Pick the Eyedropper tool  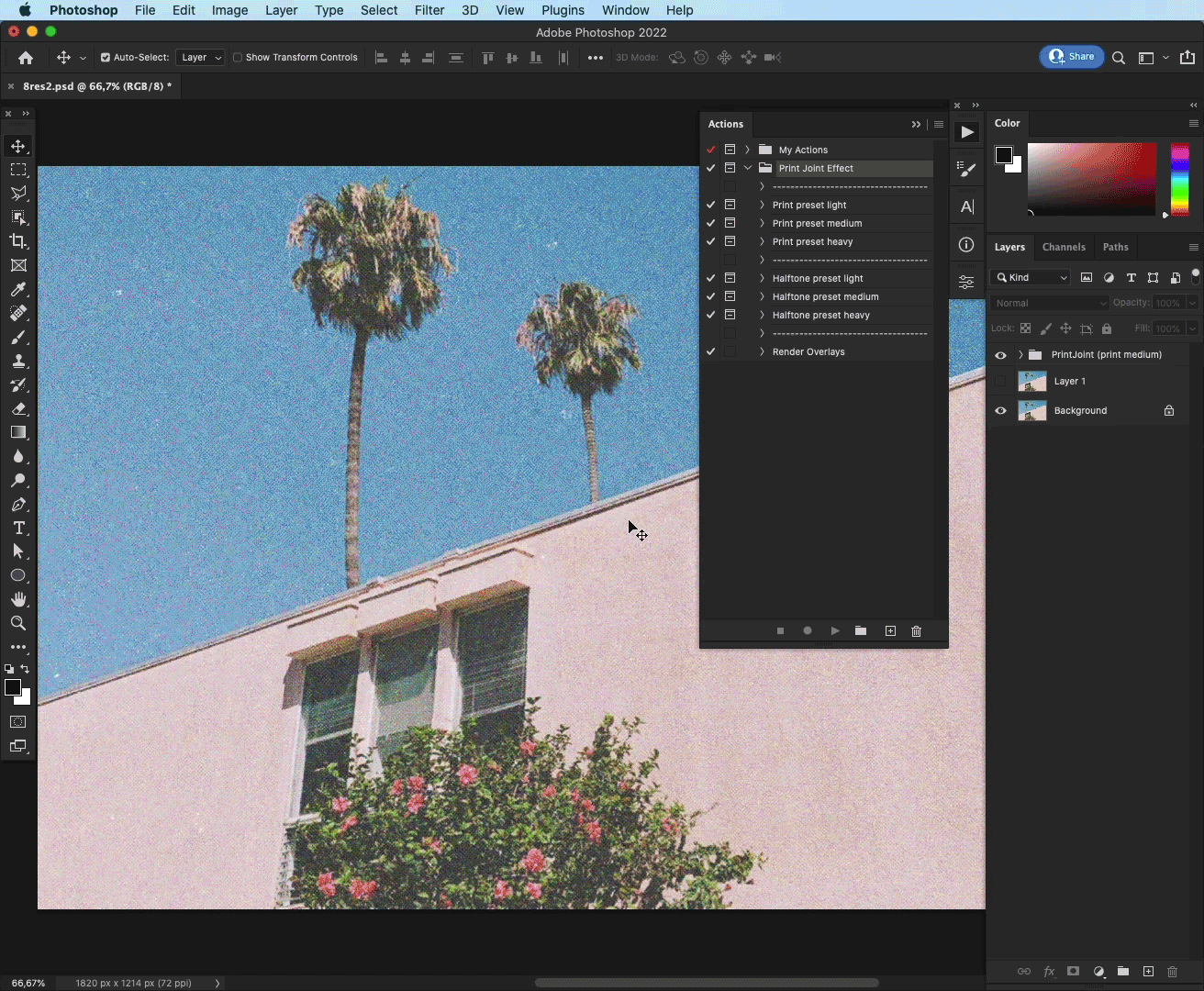pos(18,289)
